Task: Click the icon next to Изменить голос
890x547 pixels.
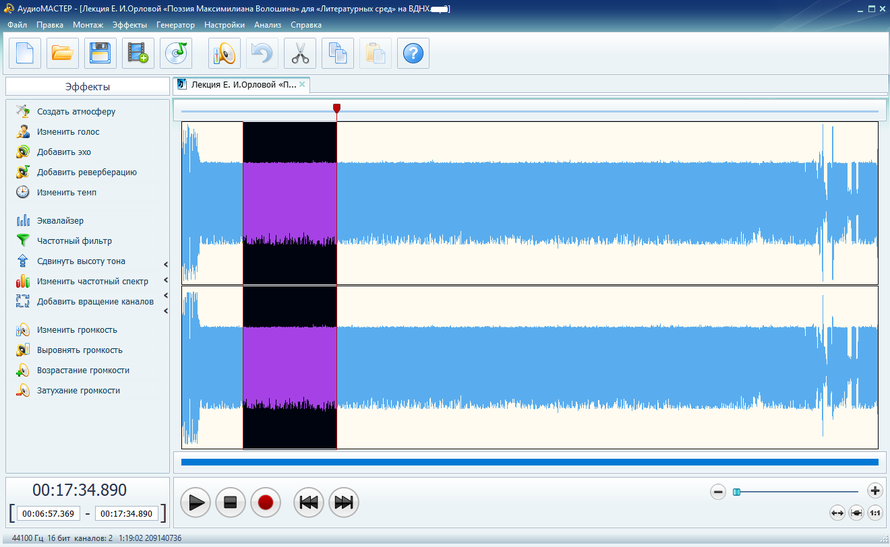Action: 23,132
